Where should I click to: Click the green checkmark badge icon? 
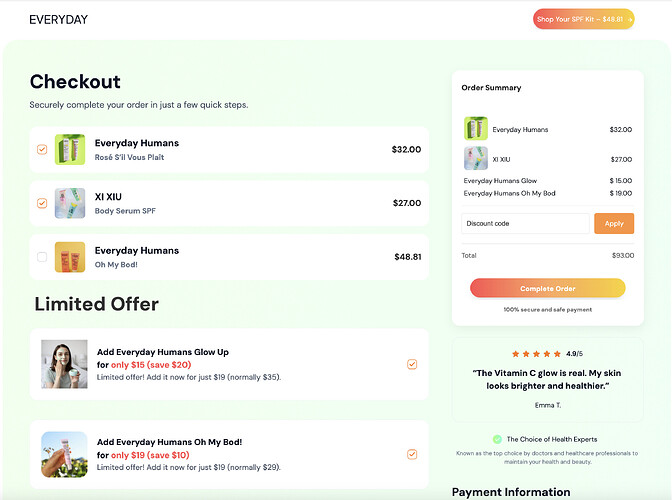coord(497,439)
